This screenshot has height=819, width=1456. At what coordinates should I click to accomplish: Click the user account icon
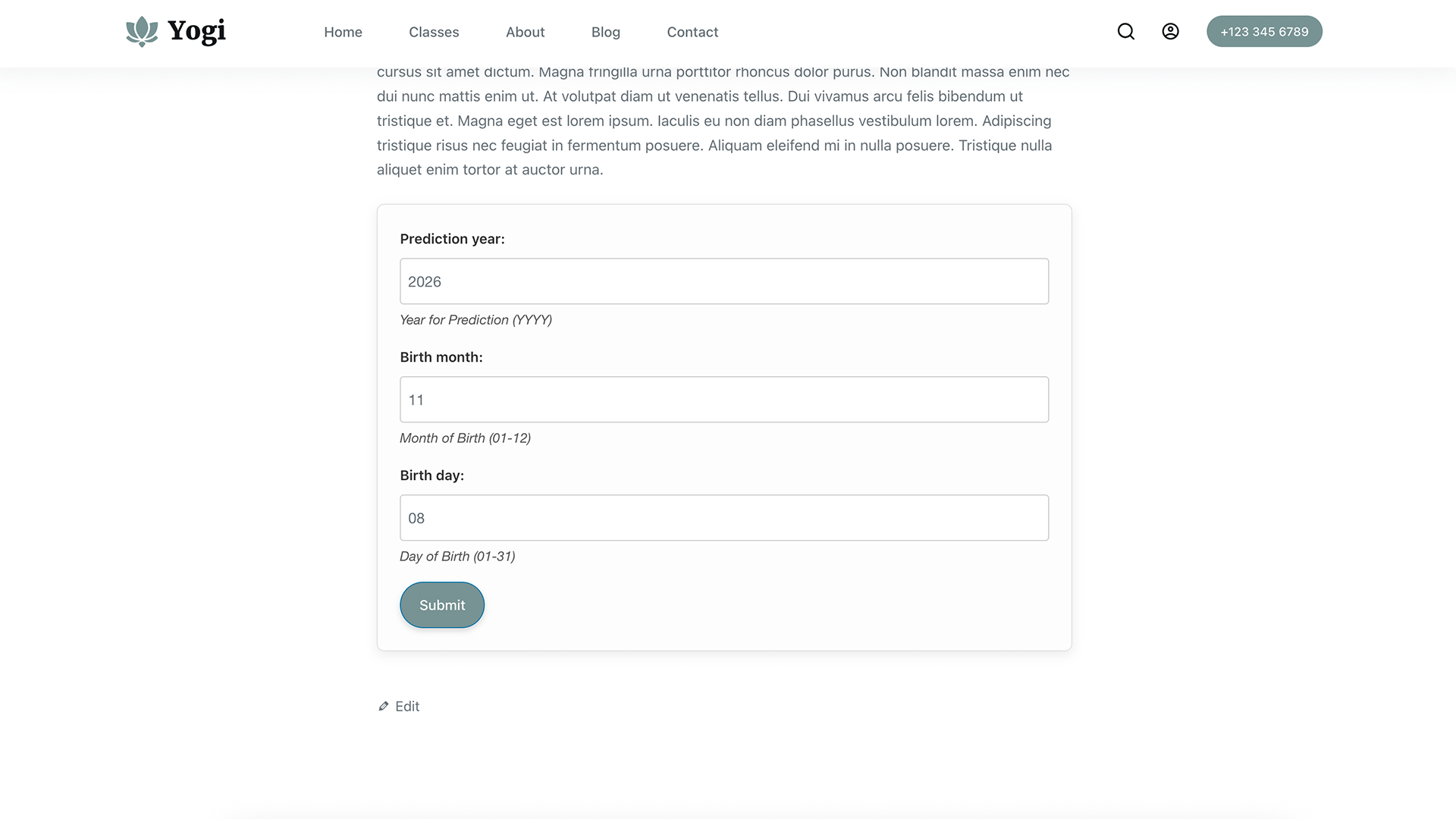[1170, 31]
